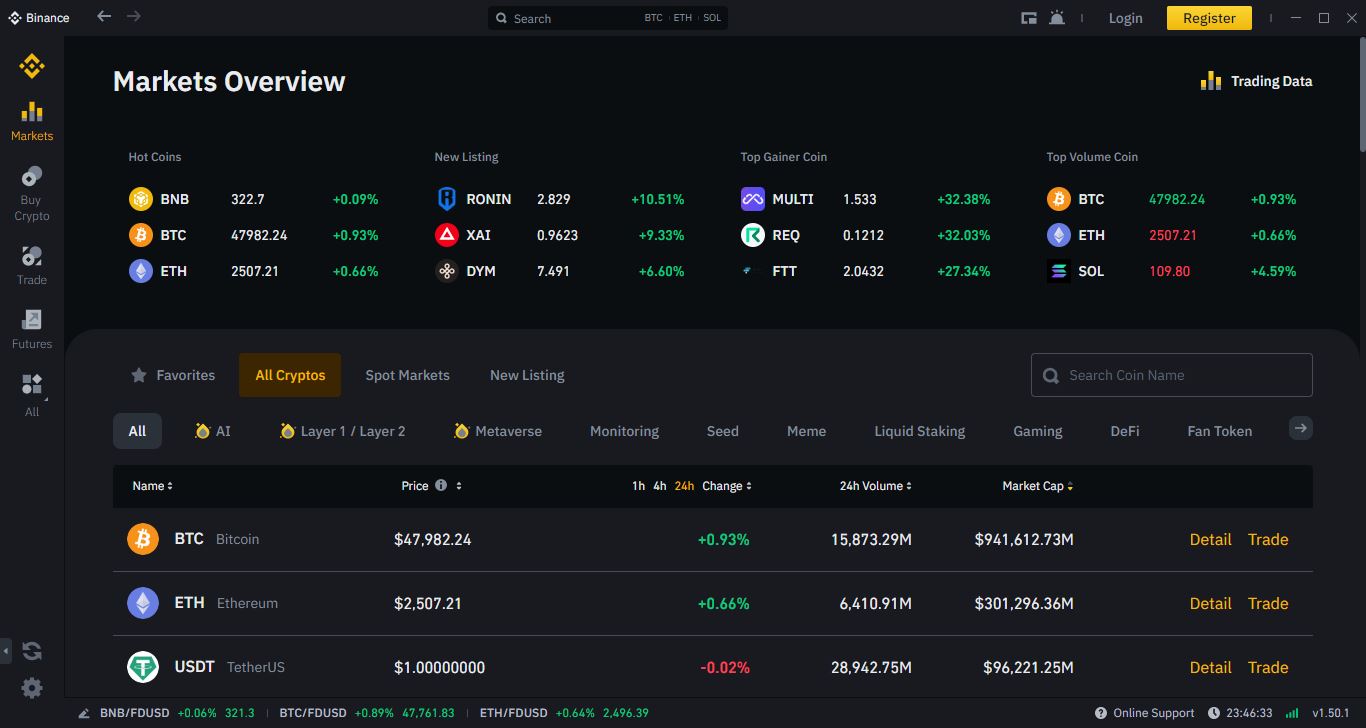Screen dimensions: 1366x728
Task: Click the sidebar refresh sync icon
Action: tap(32, 651)
